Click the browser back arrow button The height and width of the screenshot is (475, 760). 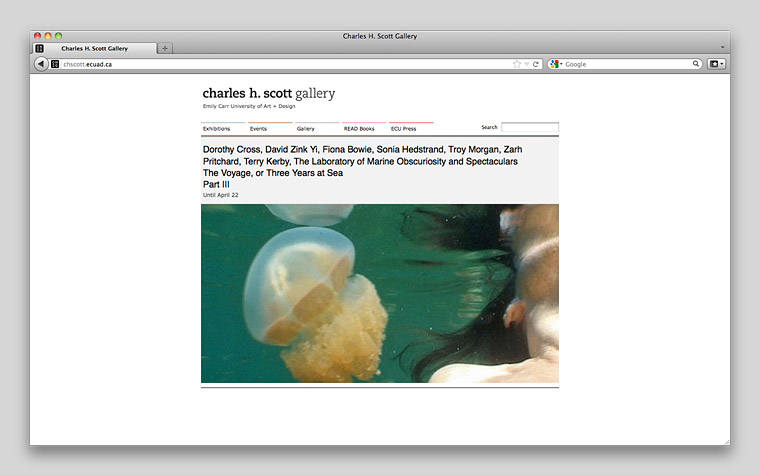[41, 64]
